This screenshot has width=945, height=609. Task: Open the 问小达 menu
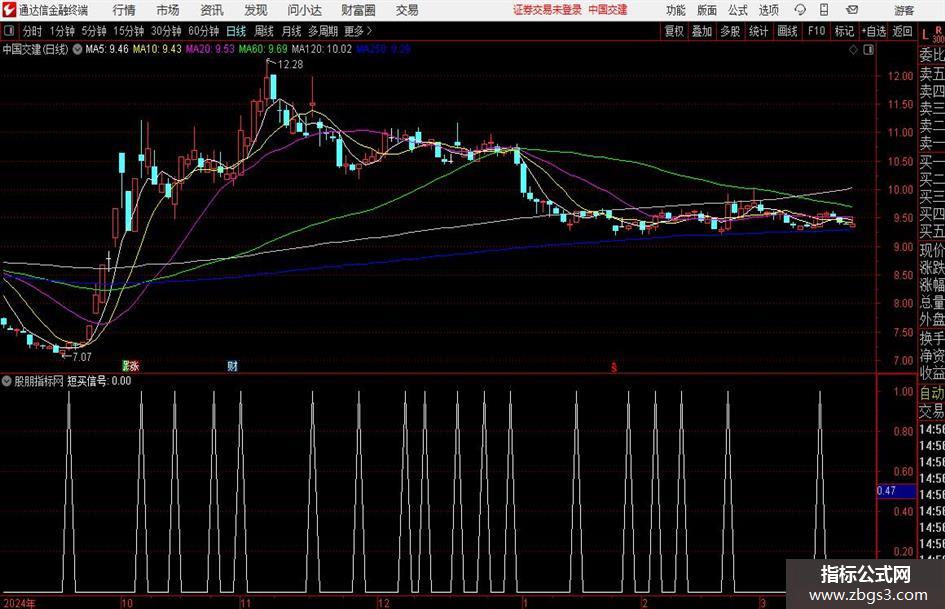(304, 10)
